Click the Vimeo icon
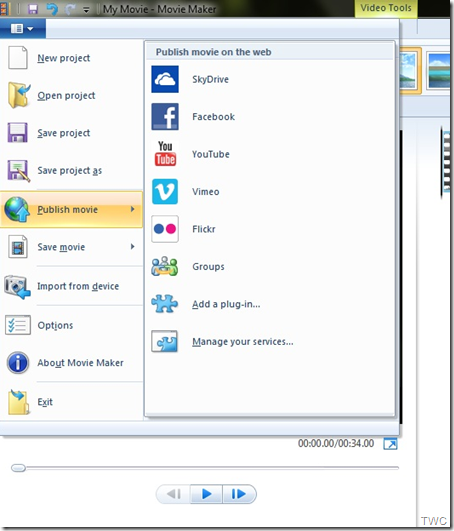454x531 pixels. [165, 192]
